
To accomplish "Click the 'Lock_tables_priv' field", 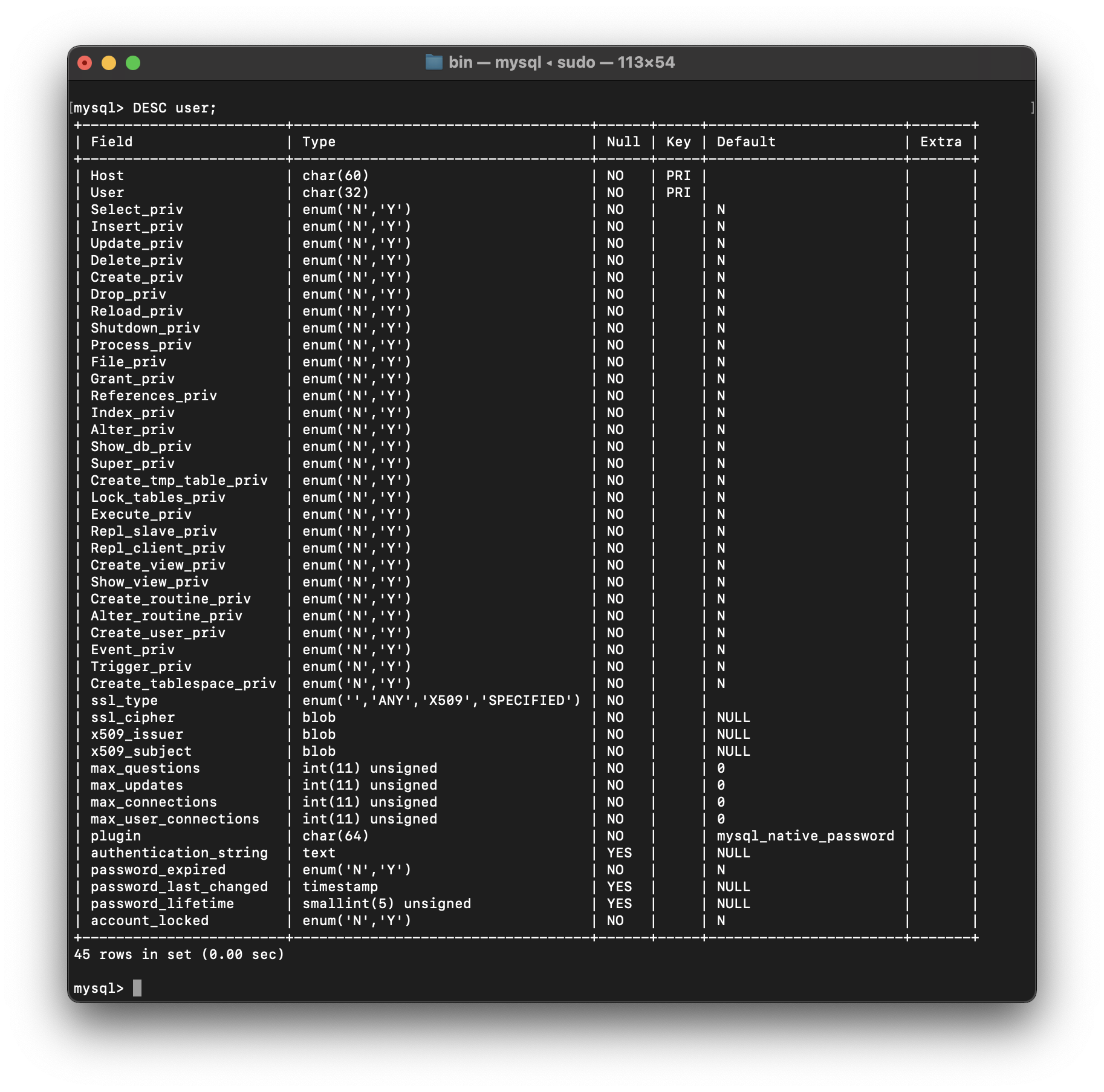I will click(x=158, y=498).
